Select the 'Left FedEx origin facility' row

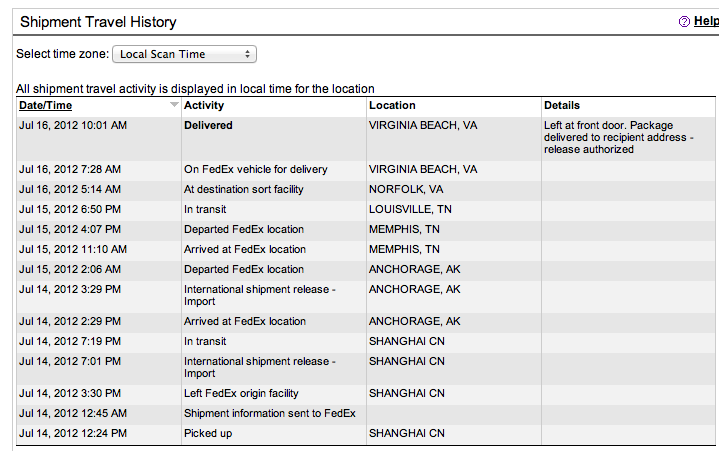365,394
